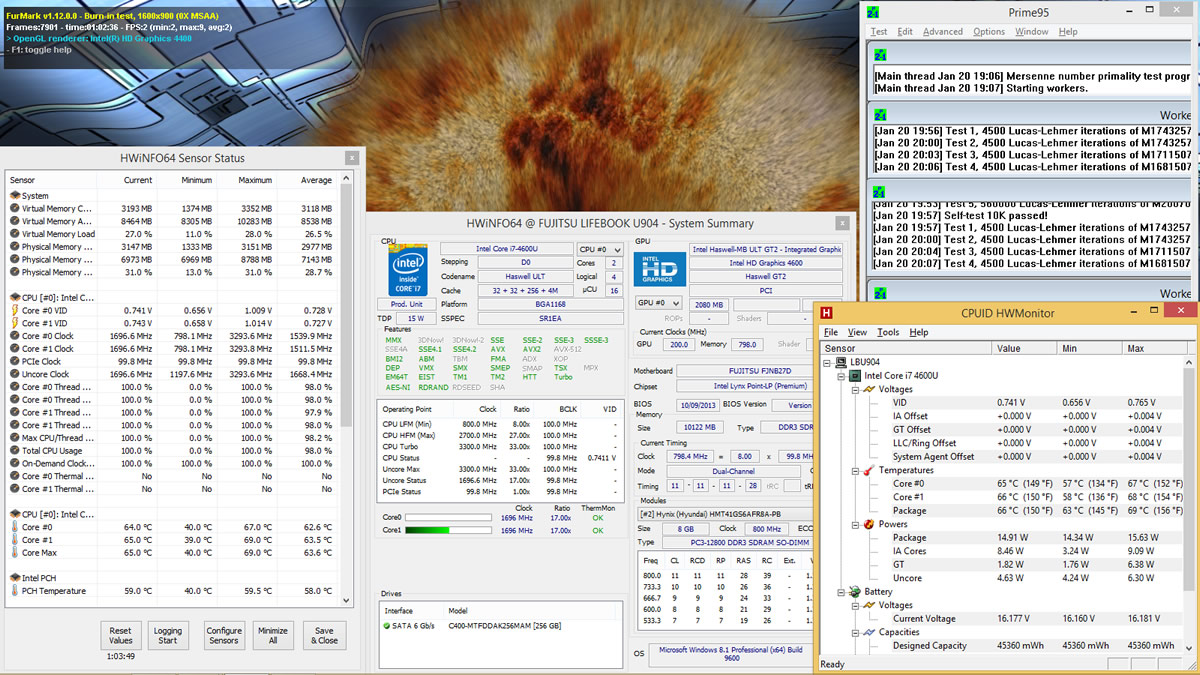Viewport: 1200px width, 675px height.
Task: Collapse the Capacities node under Battery
Action: pyautogui.click(x=856, y=632)
